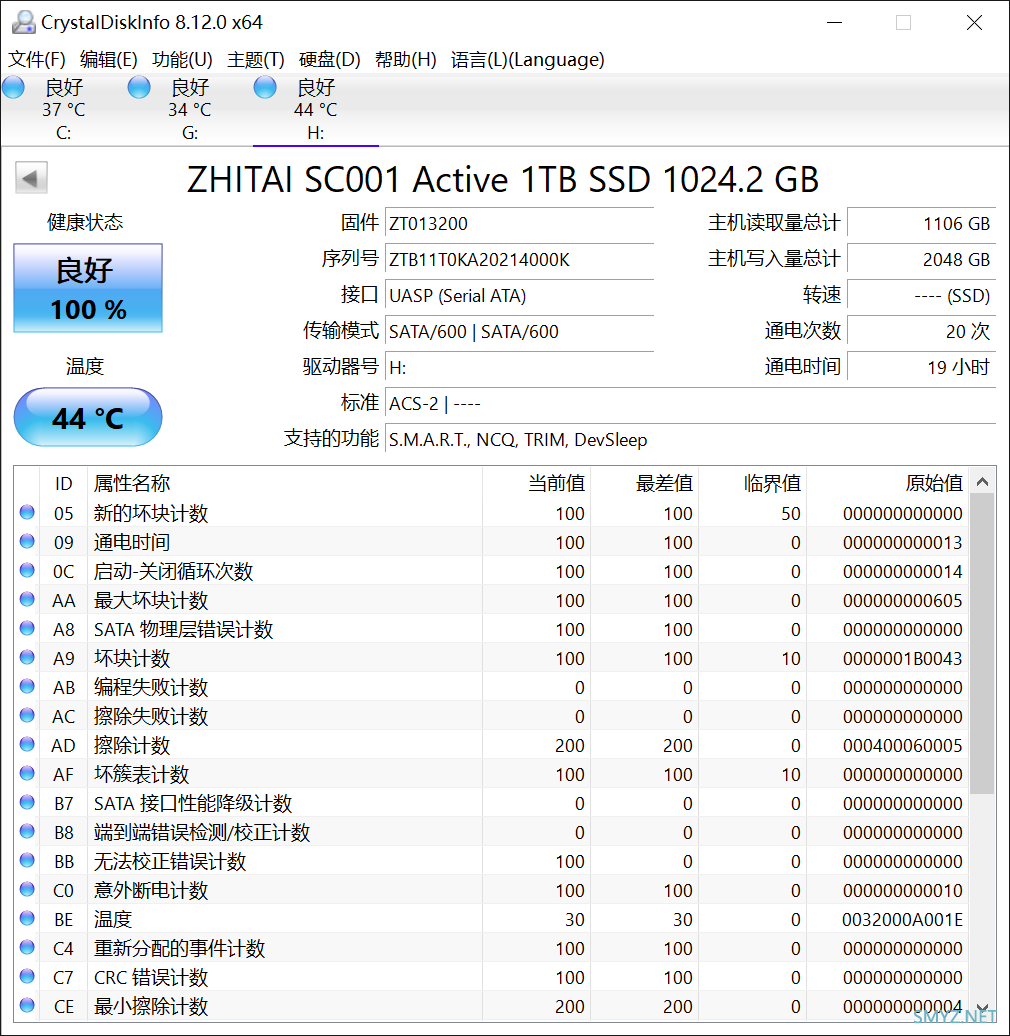Click status dot for B8 端到端错误检测

27,831
